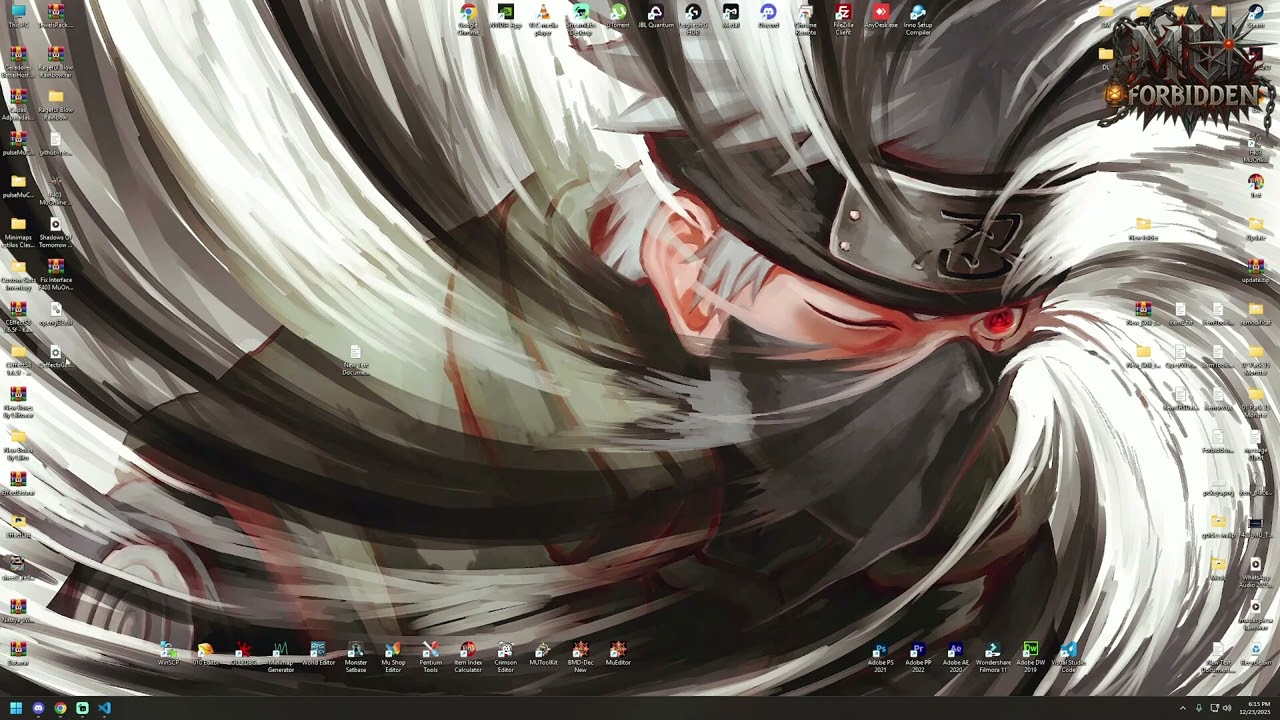Open Visual Studio Code from the taskbar
The height and width of the screenshot is (720, 1280).
point(105,708)
